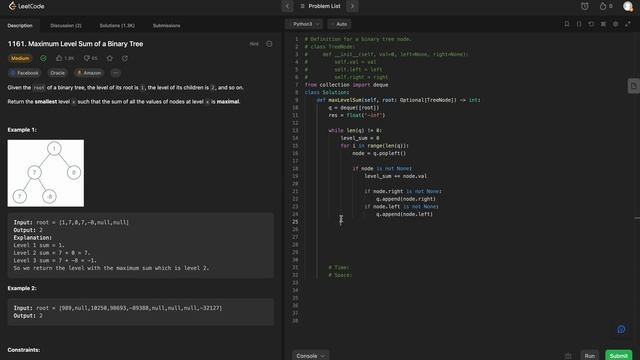Click the 'q.append(node.right)' code line
This screenshot has width=640, height=360.
tap(406, 199)
